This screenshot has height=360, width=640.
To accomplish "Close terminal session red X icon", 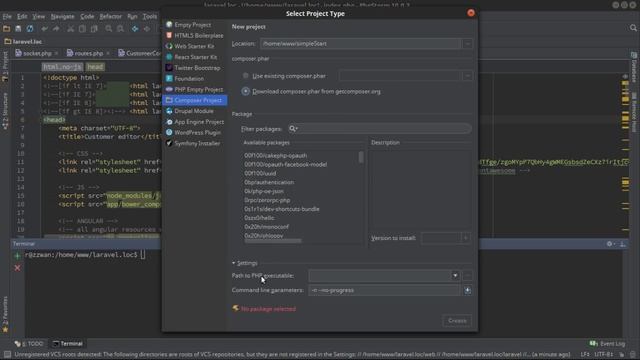I will point(17,268).
